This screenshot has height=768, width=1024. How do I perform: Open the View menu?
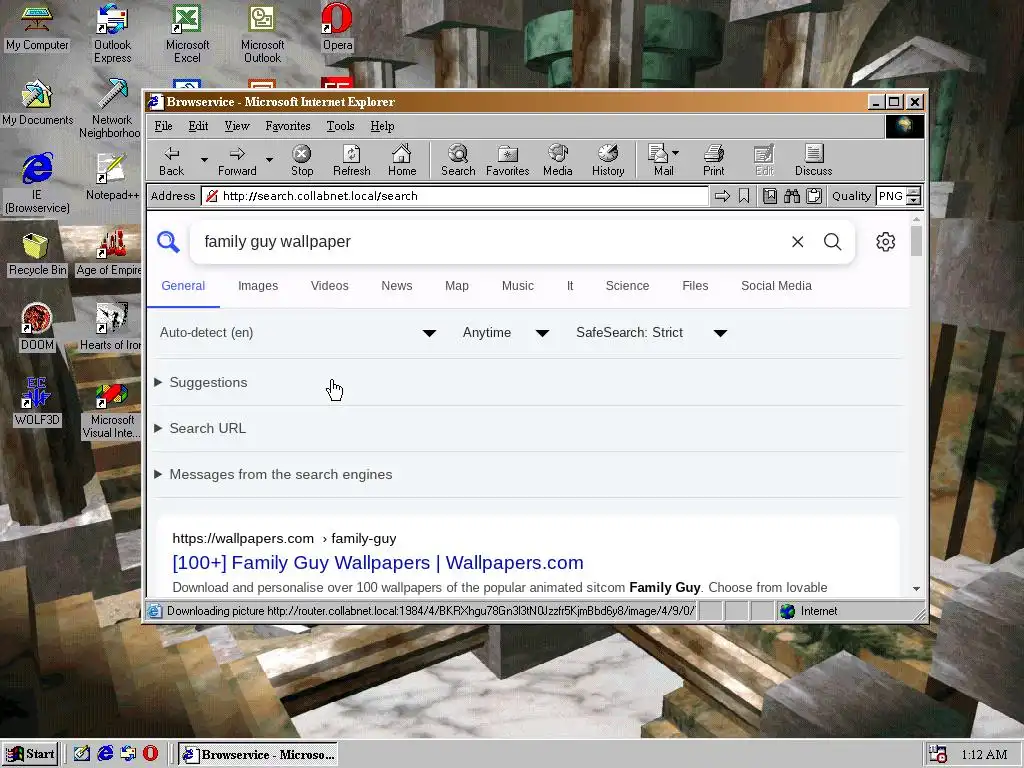[x=236, y=126]
